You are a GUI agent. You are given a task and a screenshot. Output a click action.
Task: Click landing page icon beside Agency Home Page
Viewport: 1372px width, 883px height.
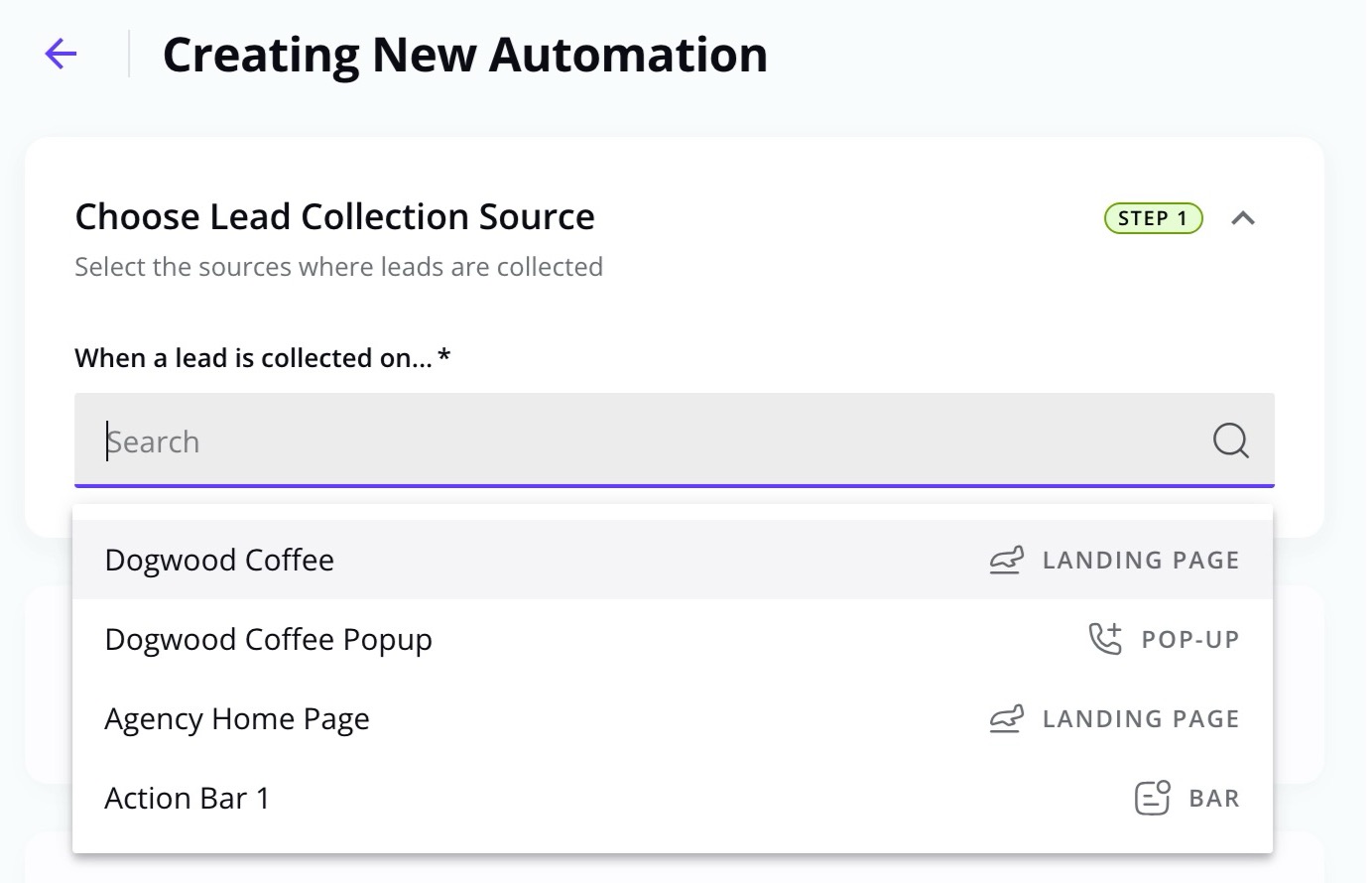1006,719
